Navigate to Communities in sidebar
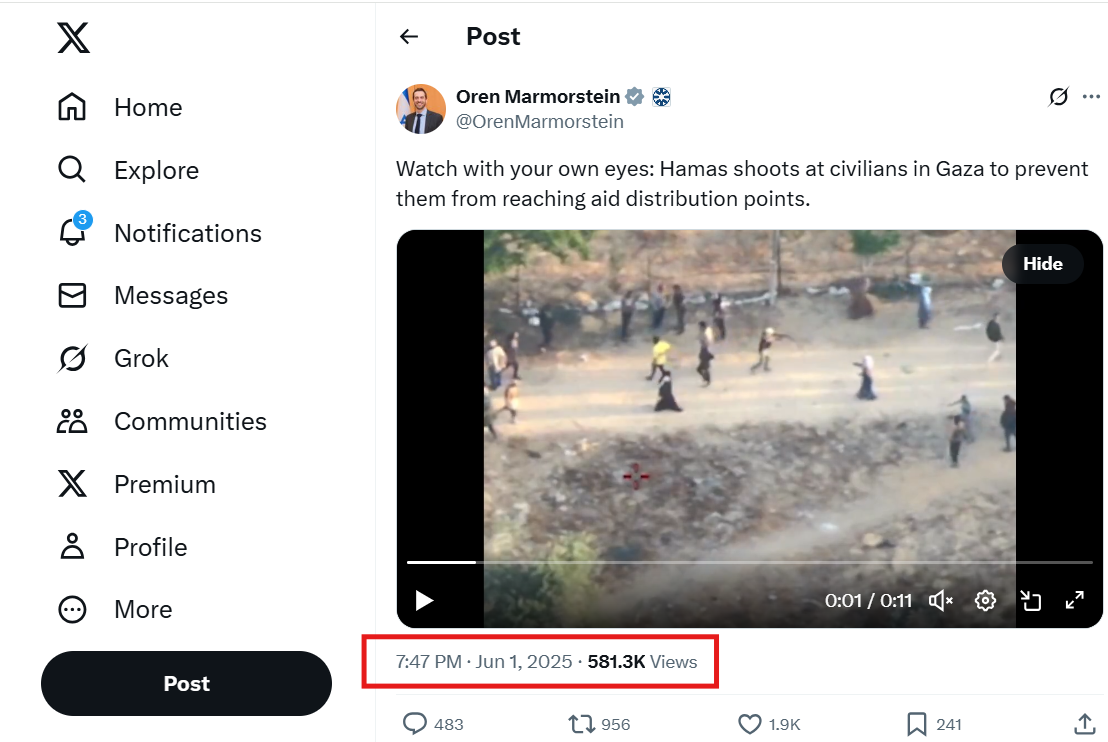 (x=190, y=421)
